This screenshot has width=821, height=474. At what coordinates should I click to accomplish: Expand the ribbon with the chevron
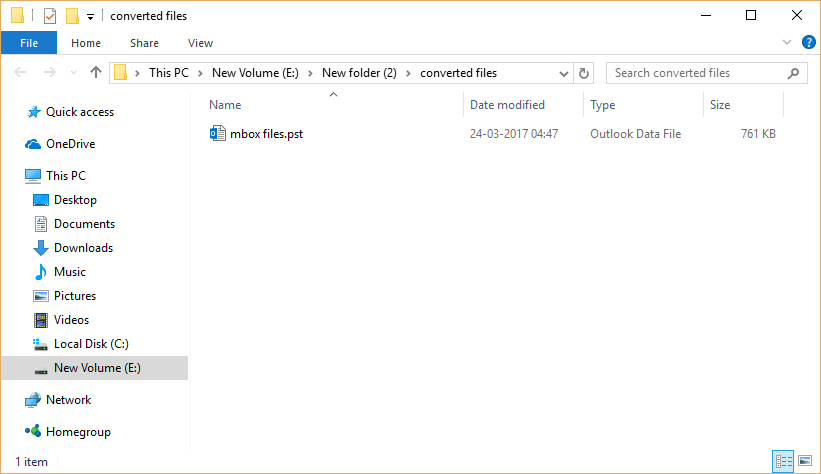(786, 42)
